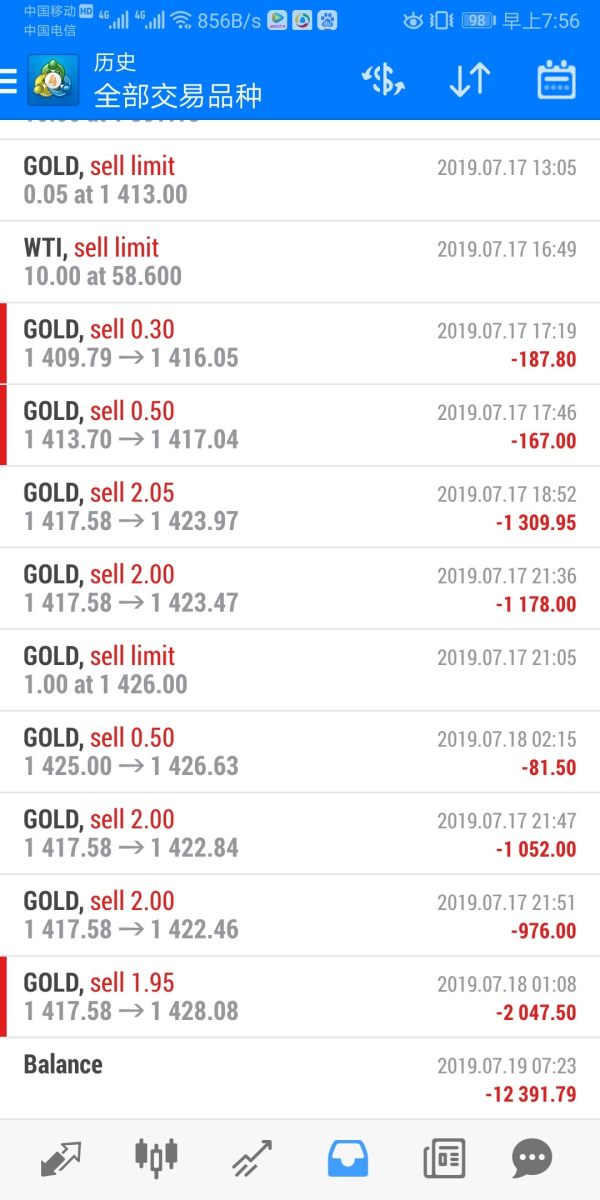Open the hamburger side menu
This screenshot has height=1200, width=600.
10,81
